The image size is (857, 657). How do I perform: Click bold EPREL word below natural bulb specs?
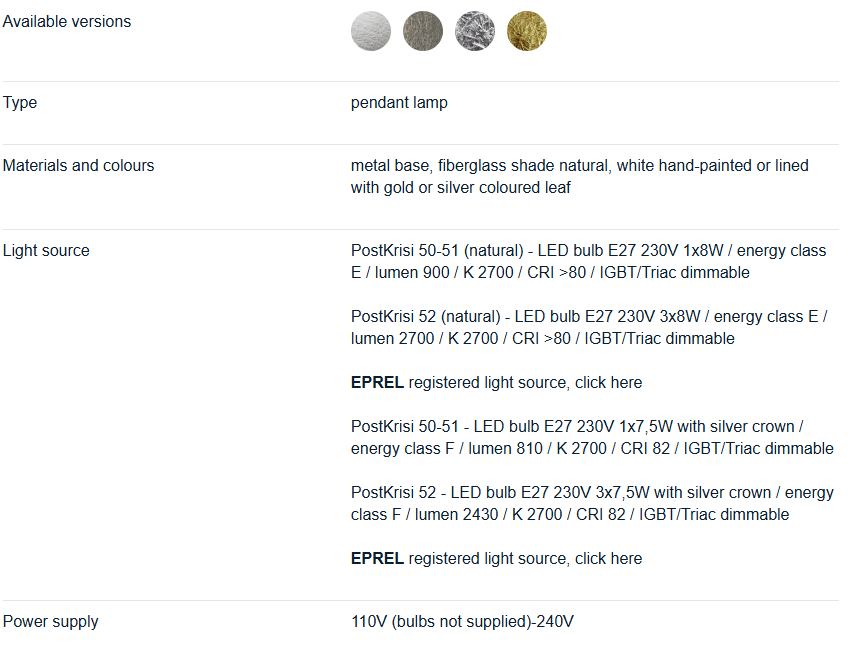click(377, 383)
